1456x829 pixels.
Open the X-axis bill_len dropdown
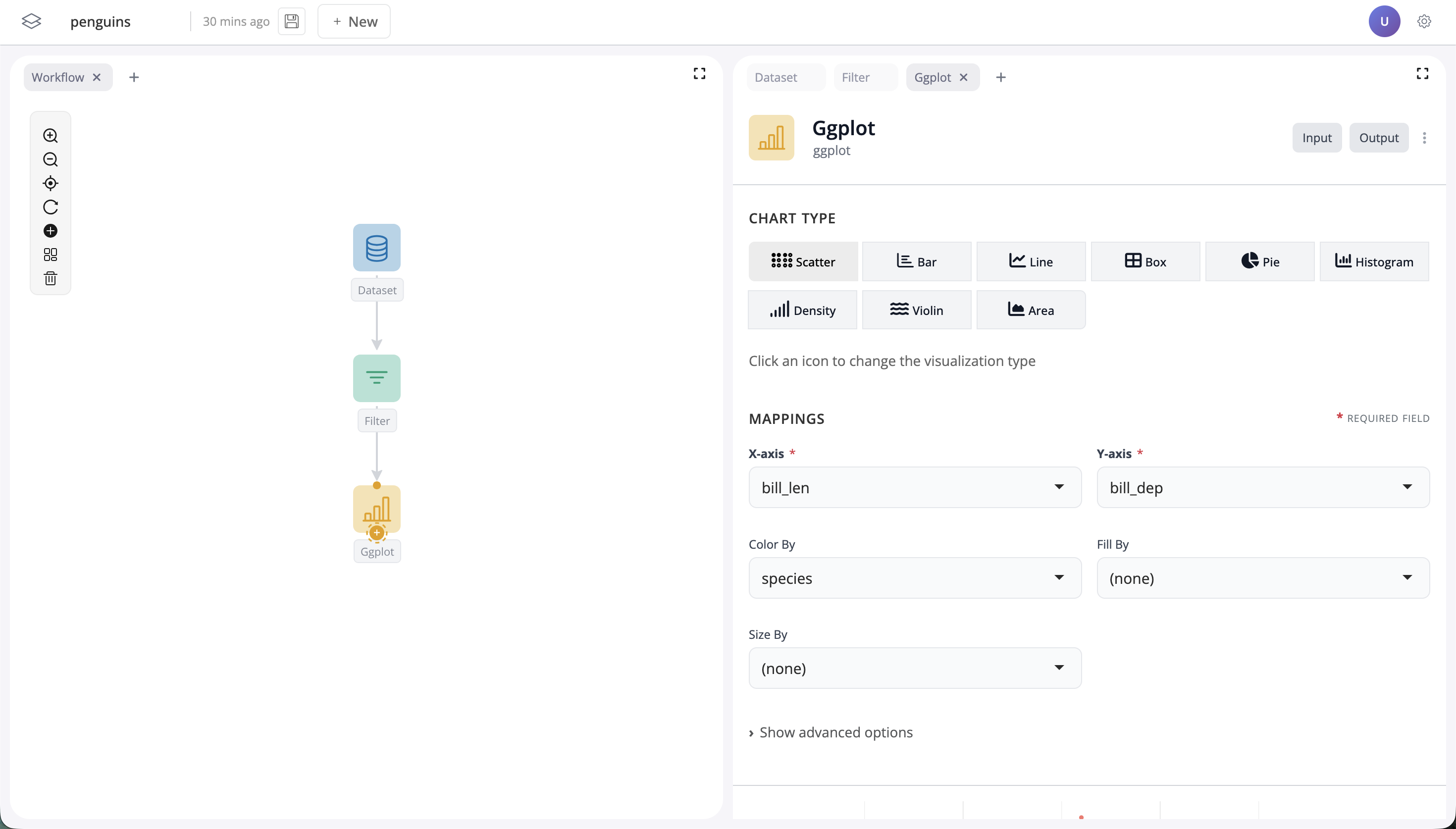point(915,487)
